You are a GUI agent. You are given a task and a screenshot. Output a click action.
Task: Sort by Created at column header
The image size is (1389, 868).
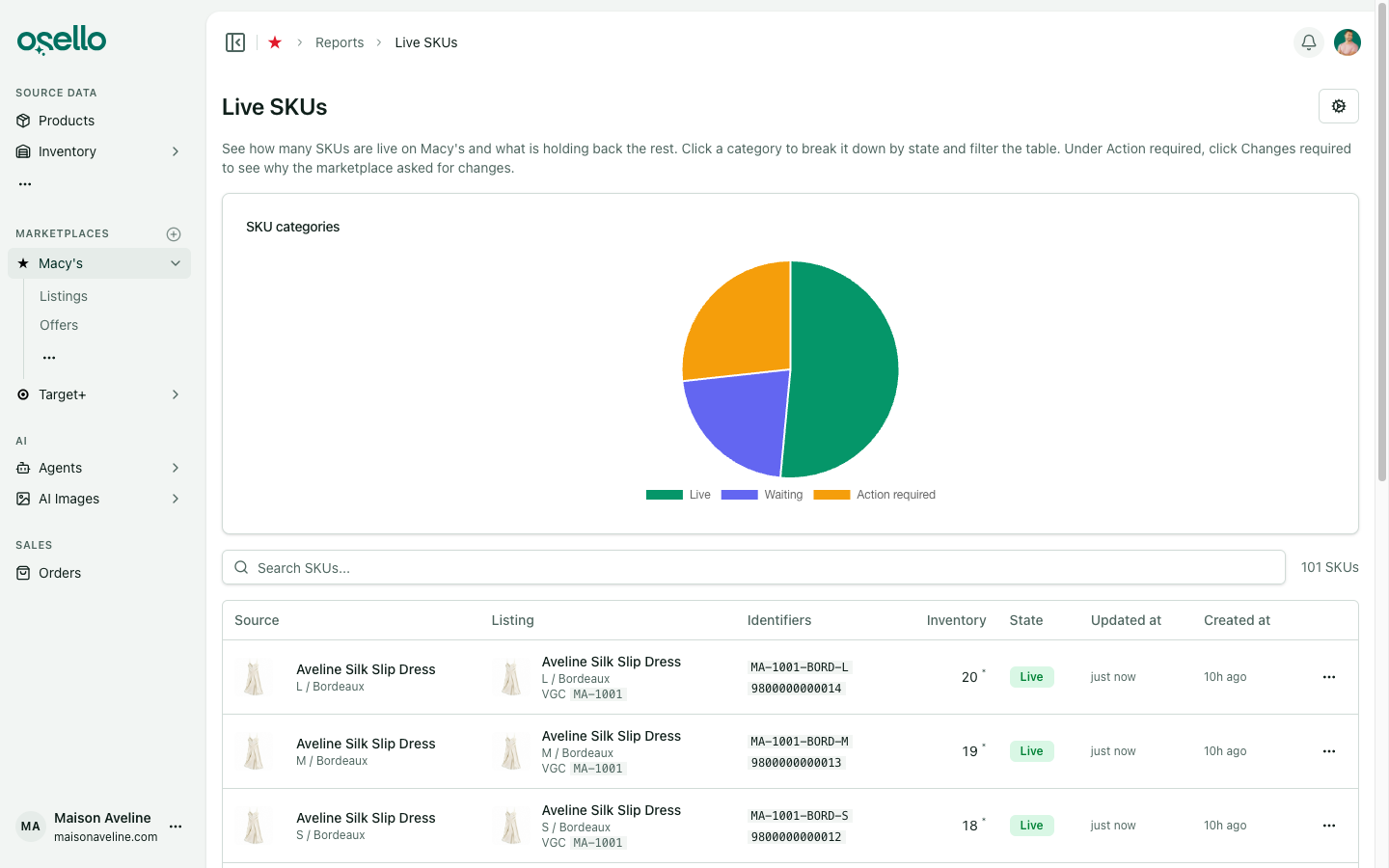pyautogui.click(x=1237, y=620)
